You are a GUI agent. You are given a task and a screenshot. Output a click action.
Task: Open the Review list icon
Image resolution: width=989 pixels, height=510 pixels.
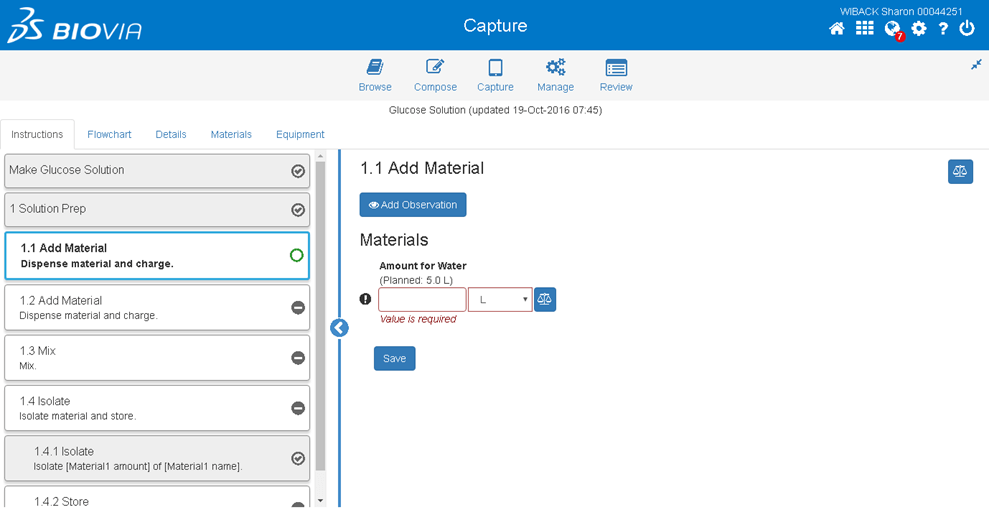pyautogui.click(x=616, y=68)
